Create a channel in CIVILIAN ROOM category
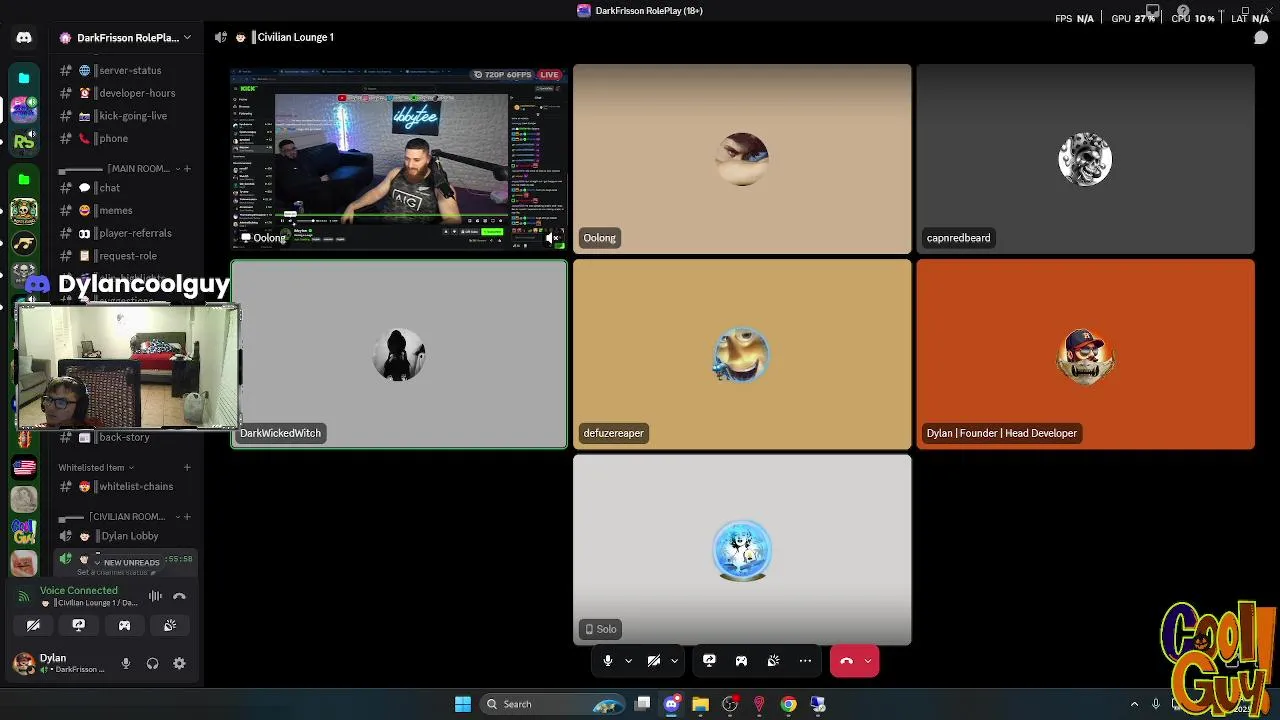This screenshot has width=1280, height=720. click(186, 517)
